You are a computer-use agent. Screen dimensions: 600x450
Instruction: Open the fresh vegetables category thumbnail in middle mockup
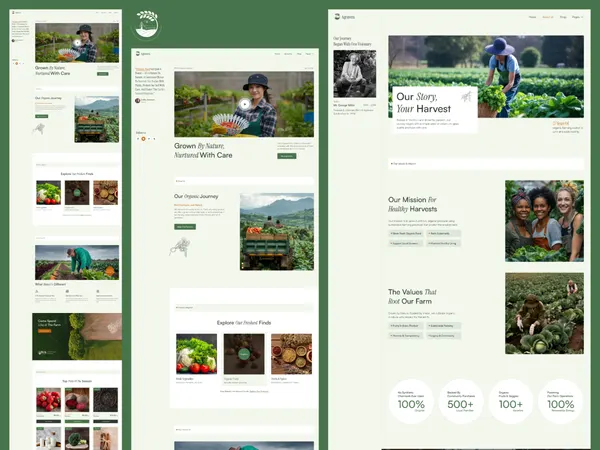point(196,354)
